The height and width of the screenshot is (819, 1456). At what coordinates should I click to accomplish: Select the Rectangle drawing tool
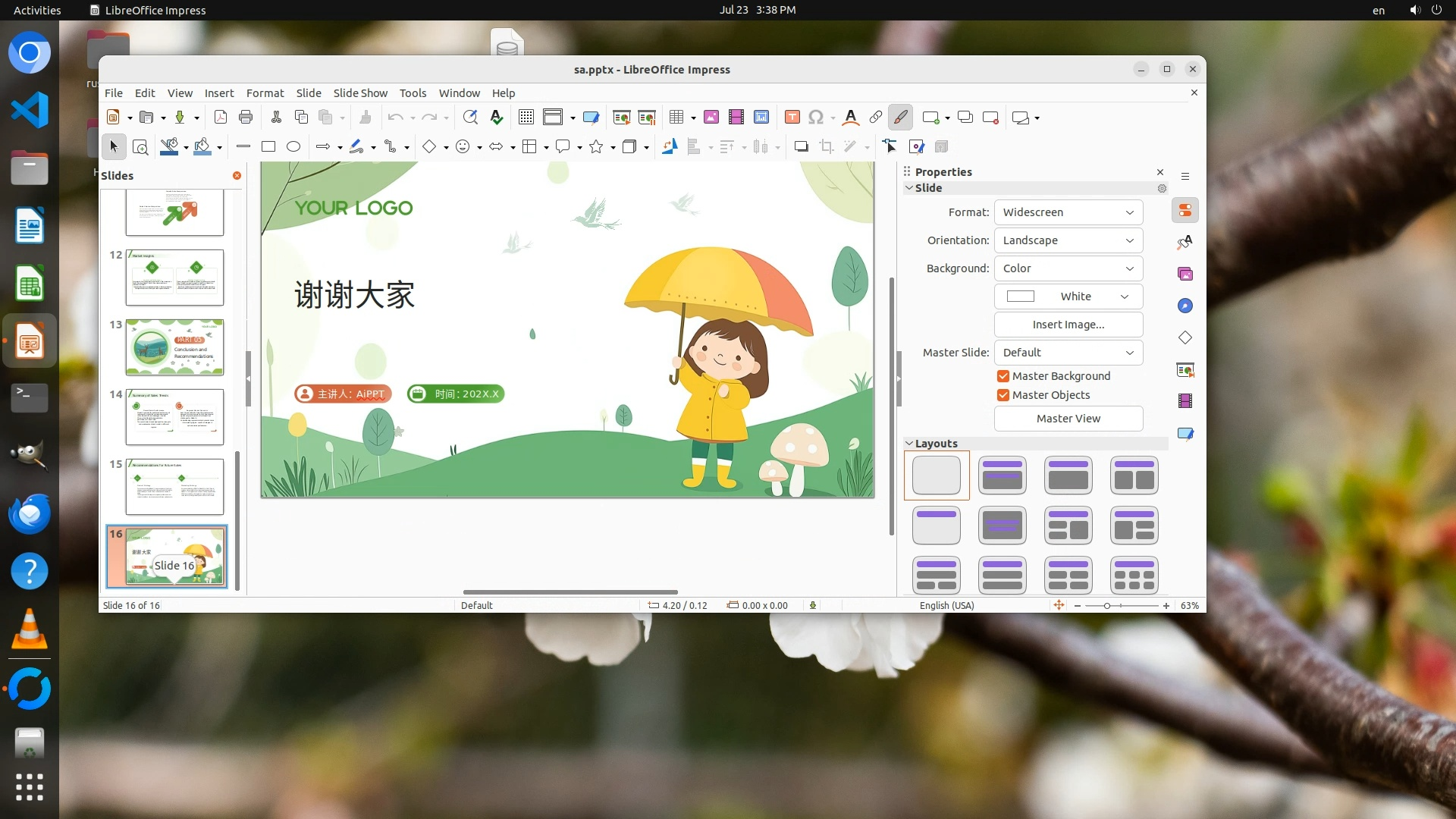click(x=268, y=146)
